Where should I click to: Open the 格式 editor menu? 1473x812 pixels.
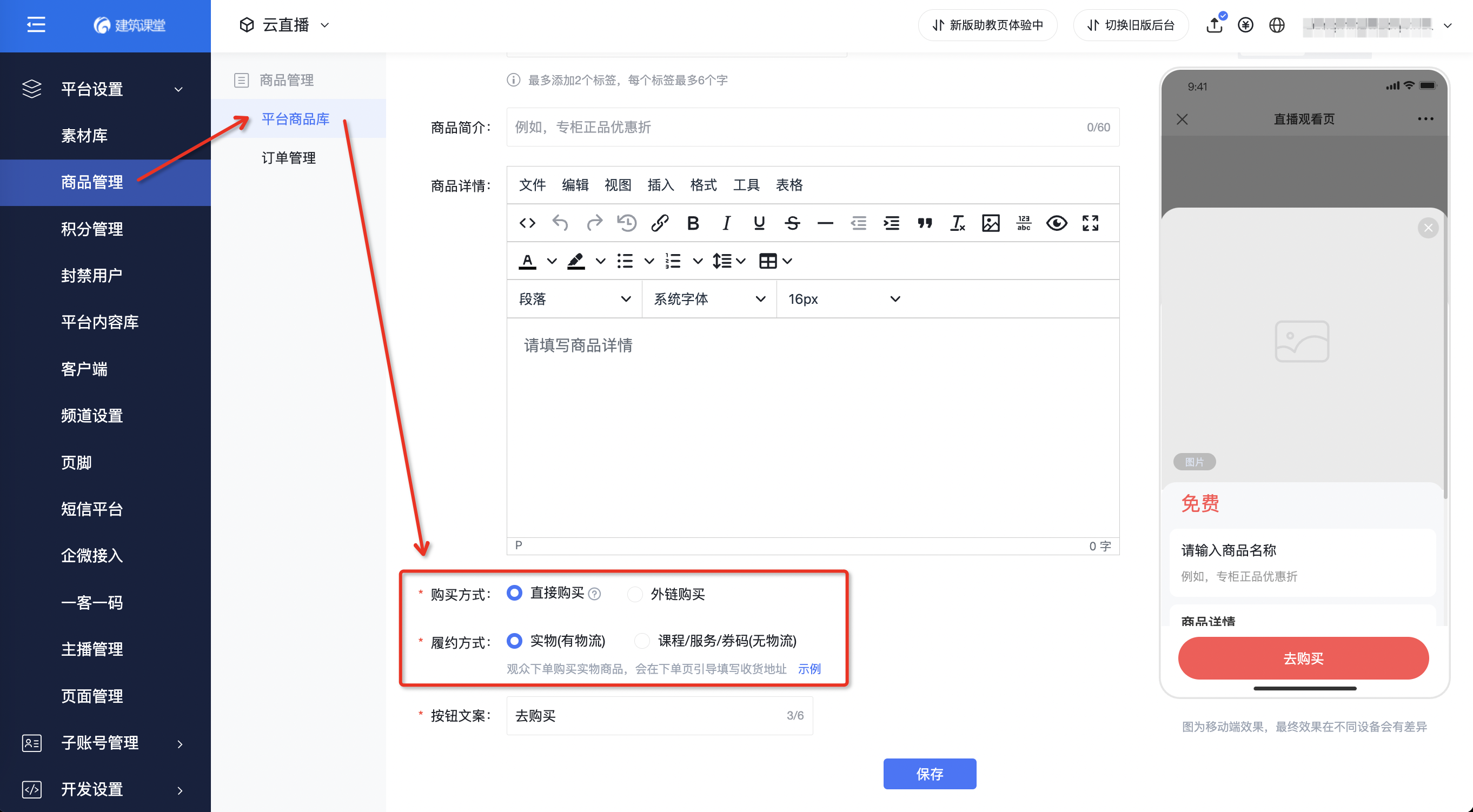click(704, 185)
